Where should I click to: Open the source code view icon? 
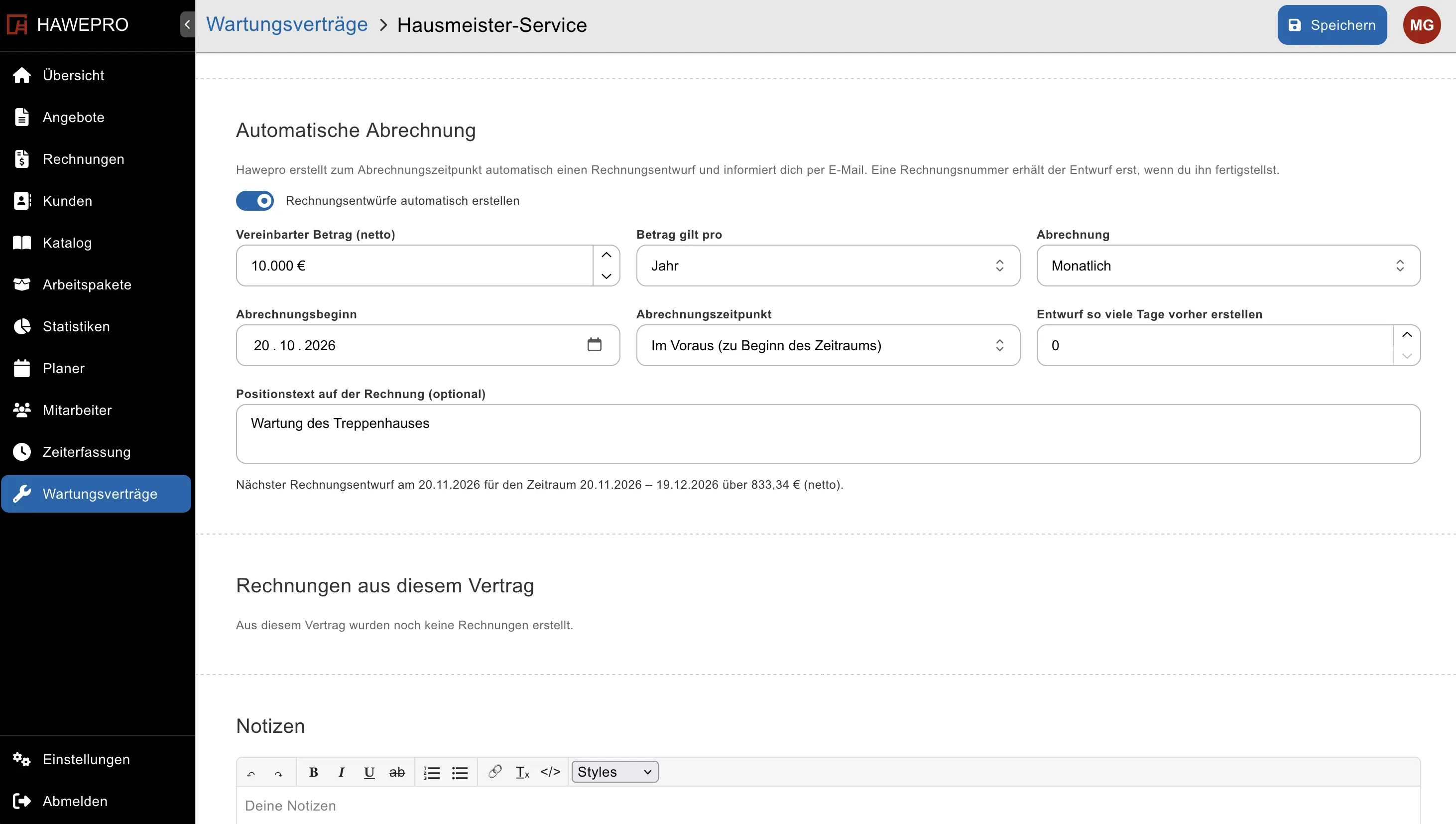click(550, 772)
